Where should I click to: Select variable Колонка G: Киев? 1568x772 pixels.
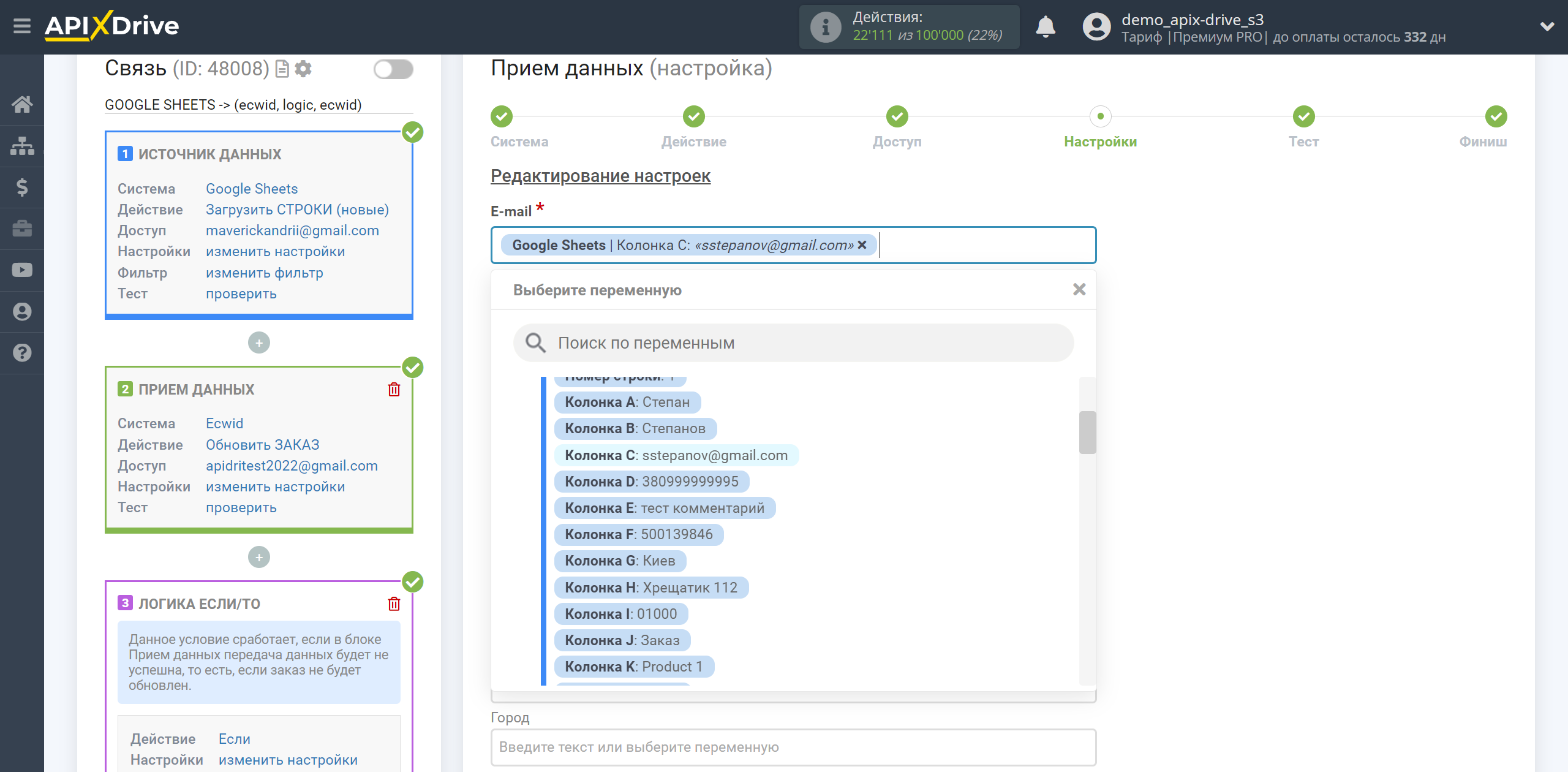coord(620,561)
